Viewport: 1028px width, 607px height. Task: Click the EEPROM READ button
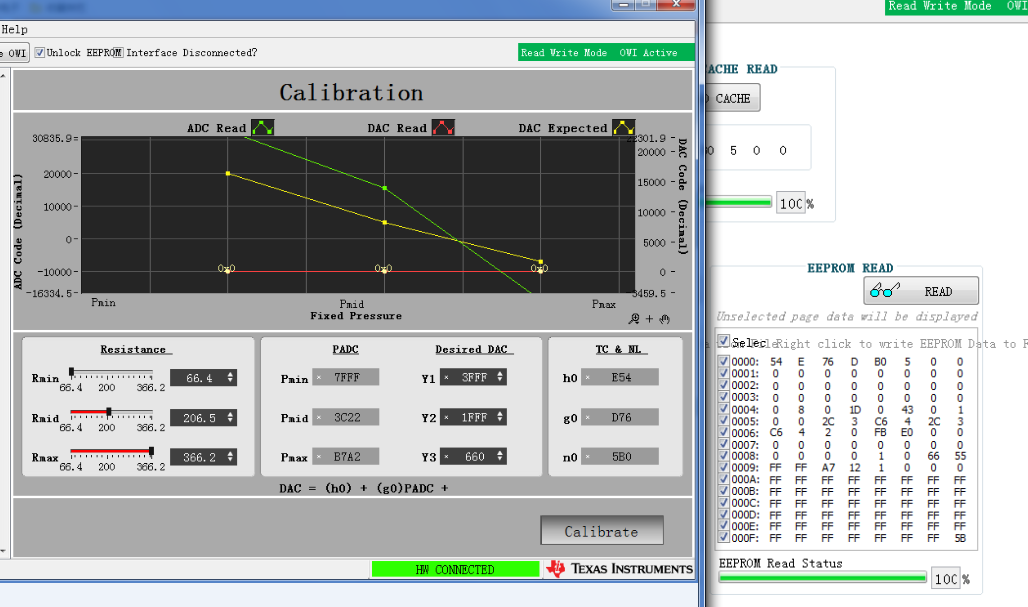click(921, 290)
